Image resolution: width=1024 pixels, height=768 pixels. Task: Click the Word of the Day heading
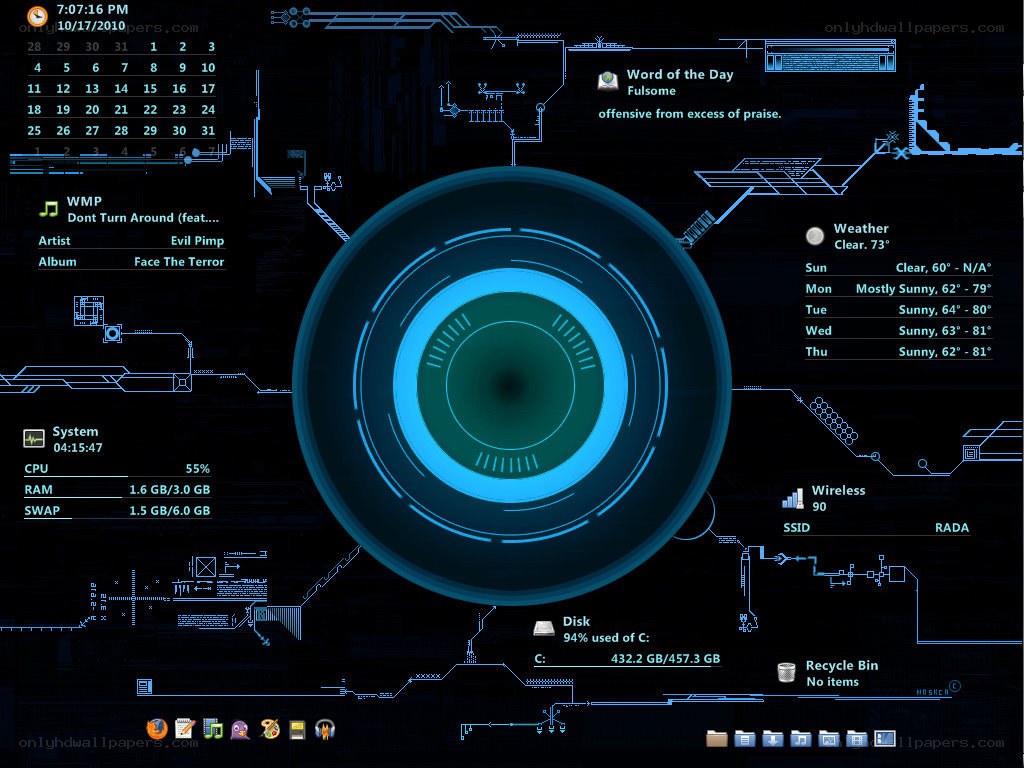coord(680,74)
